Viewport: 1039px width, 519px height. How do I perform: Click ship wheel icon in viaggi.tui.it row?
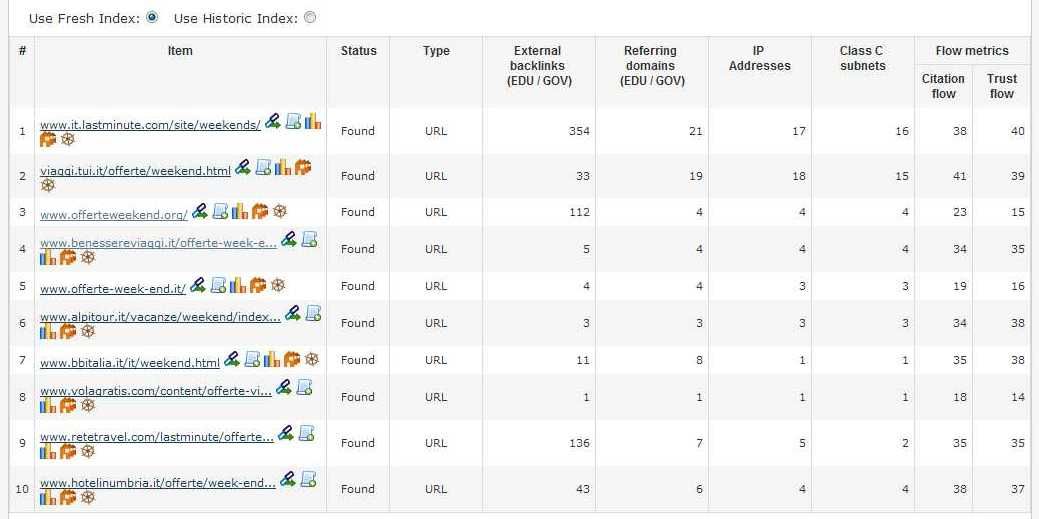[48, 186]
